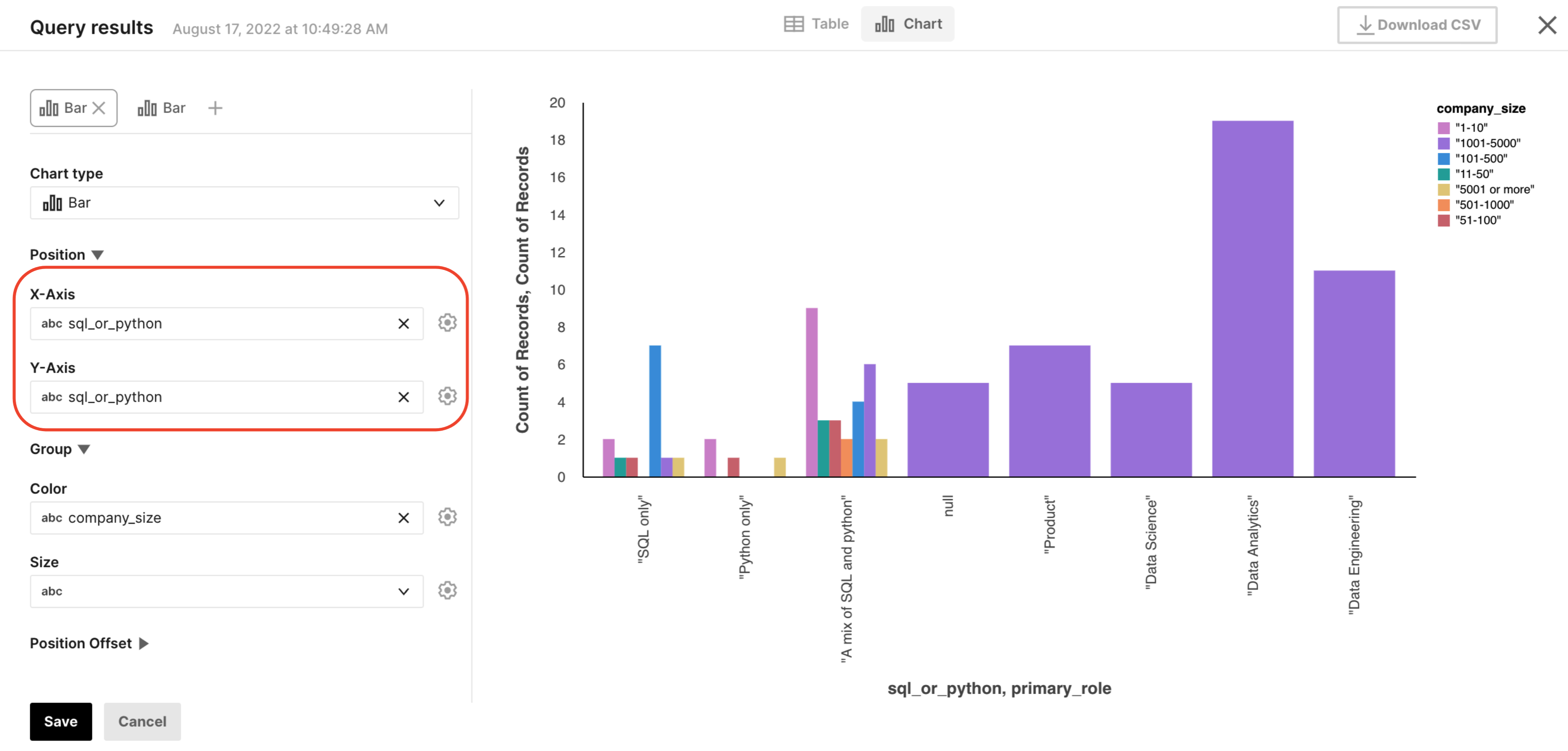Viewport: 1568px width, 751px height.
Task: Open the Chart type dropdown
Action: tap(244, 203)
